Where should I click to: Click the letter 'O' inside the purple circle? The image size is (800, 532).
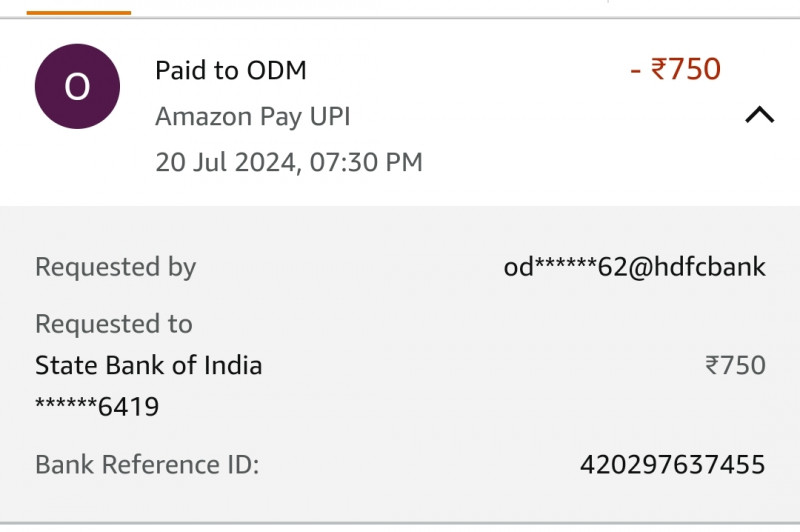tap(77, 87)
